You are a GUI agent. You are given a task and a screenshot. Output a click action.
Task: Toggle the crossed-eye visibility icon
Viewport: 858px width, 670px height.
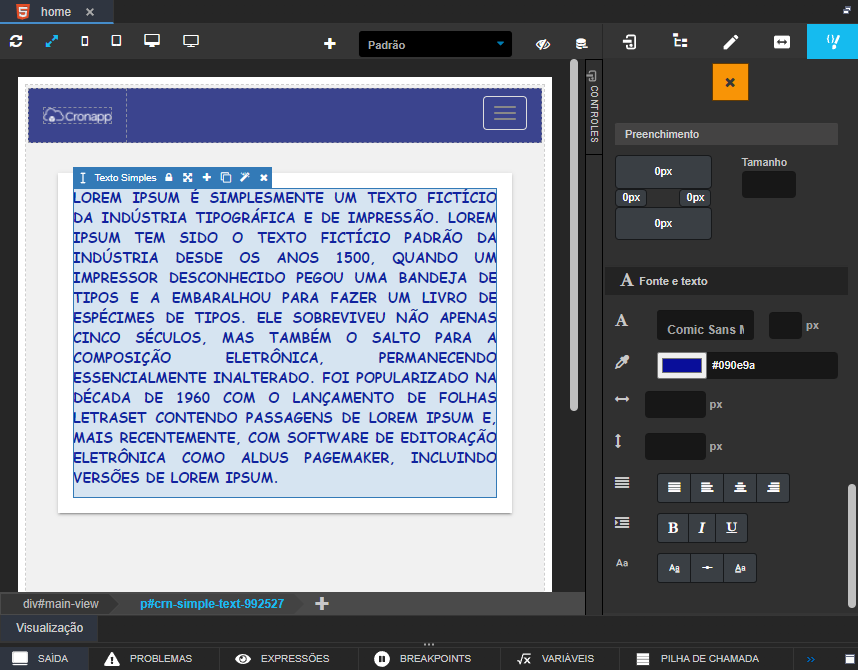[x=543, y=44]
